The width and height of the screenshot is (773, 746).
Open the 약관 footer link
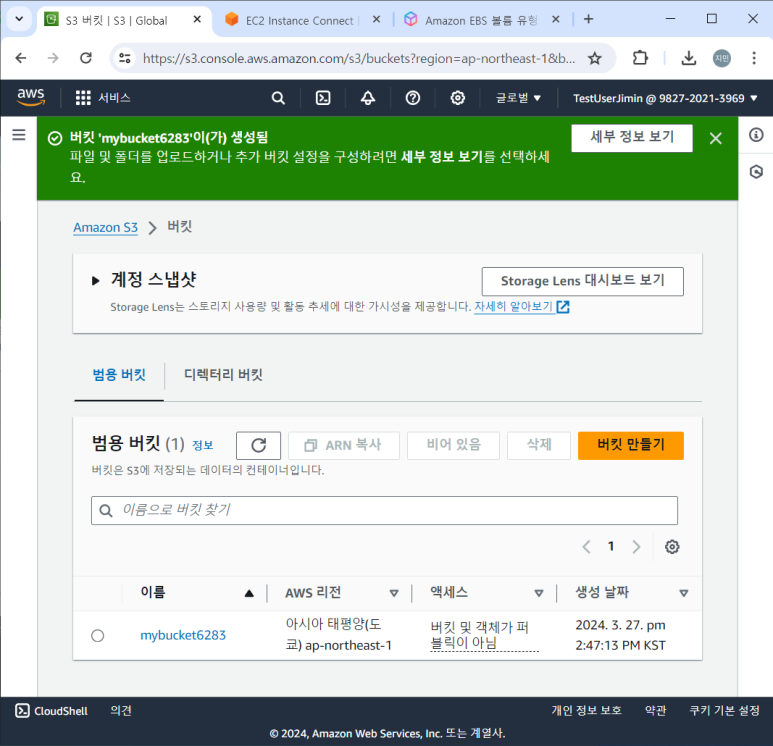pyautogui.click(x=655, y=710)
